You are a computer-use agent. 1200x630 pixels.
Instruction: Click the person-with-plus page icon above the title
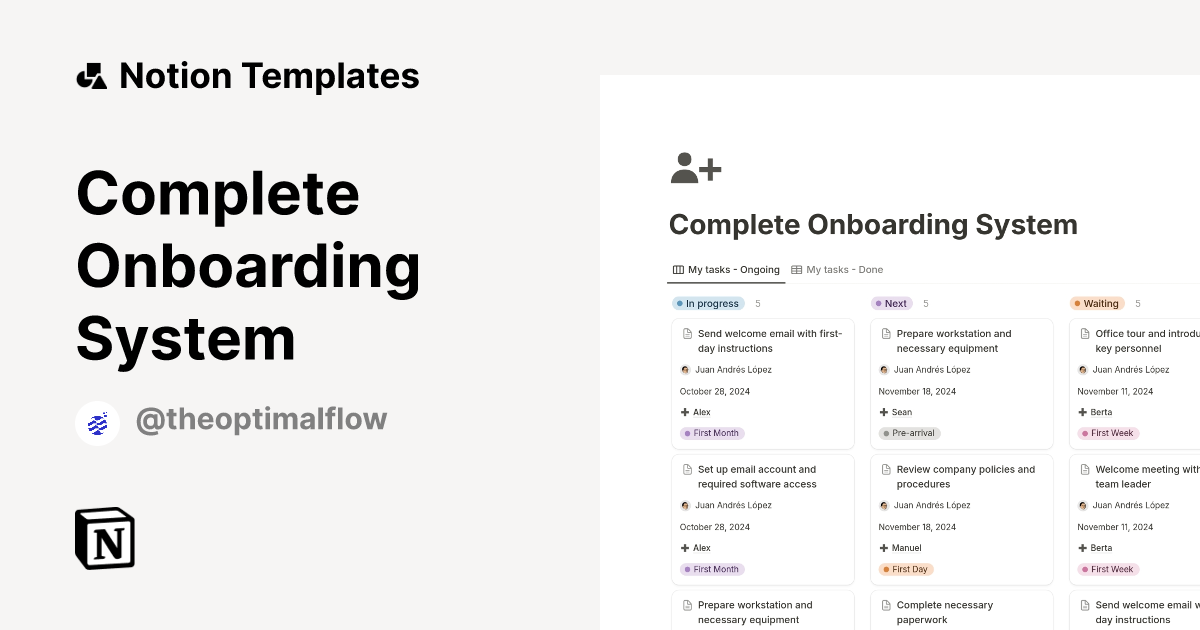pyautogui.click(x=694, y=168)
